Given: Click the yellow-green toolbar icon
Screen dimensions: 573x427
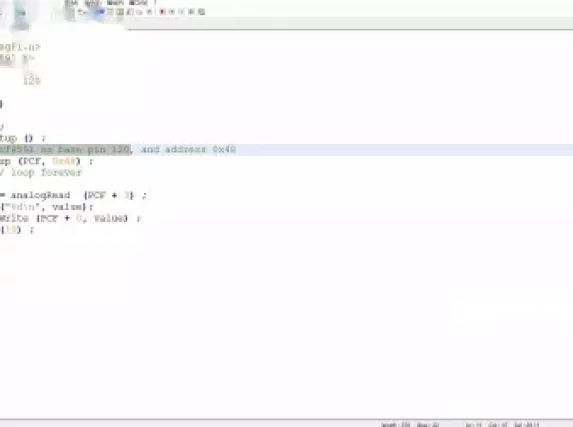Looking at the screenshot, I should [x=110, y=12].
